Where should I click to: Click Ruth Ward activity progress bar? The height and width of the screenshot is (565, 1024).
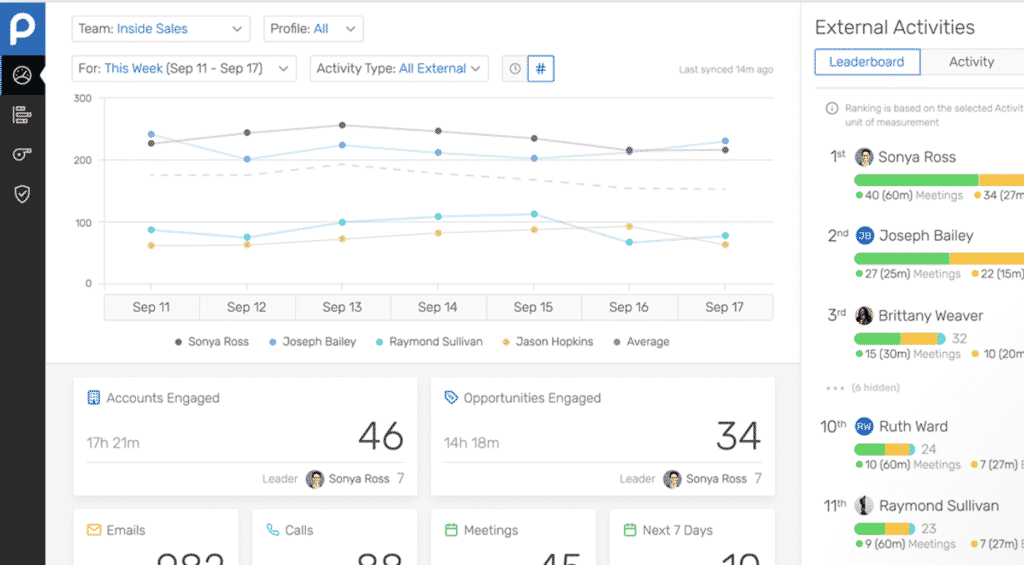pyautogui.click(x=885, y=449)
